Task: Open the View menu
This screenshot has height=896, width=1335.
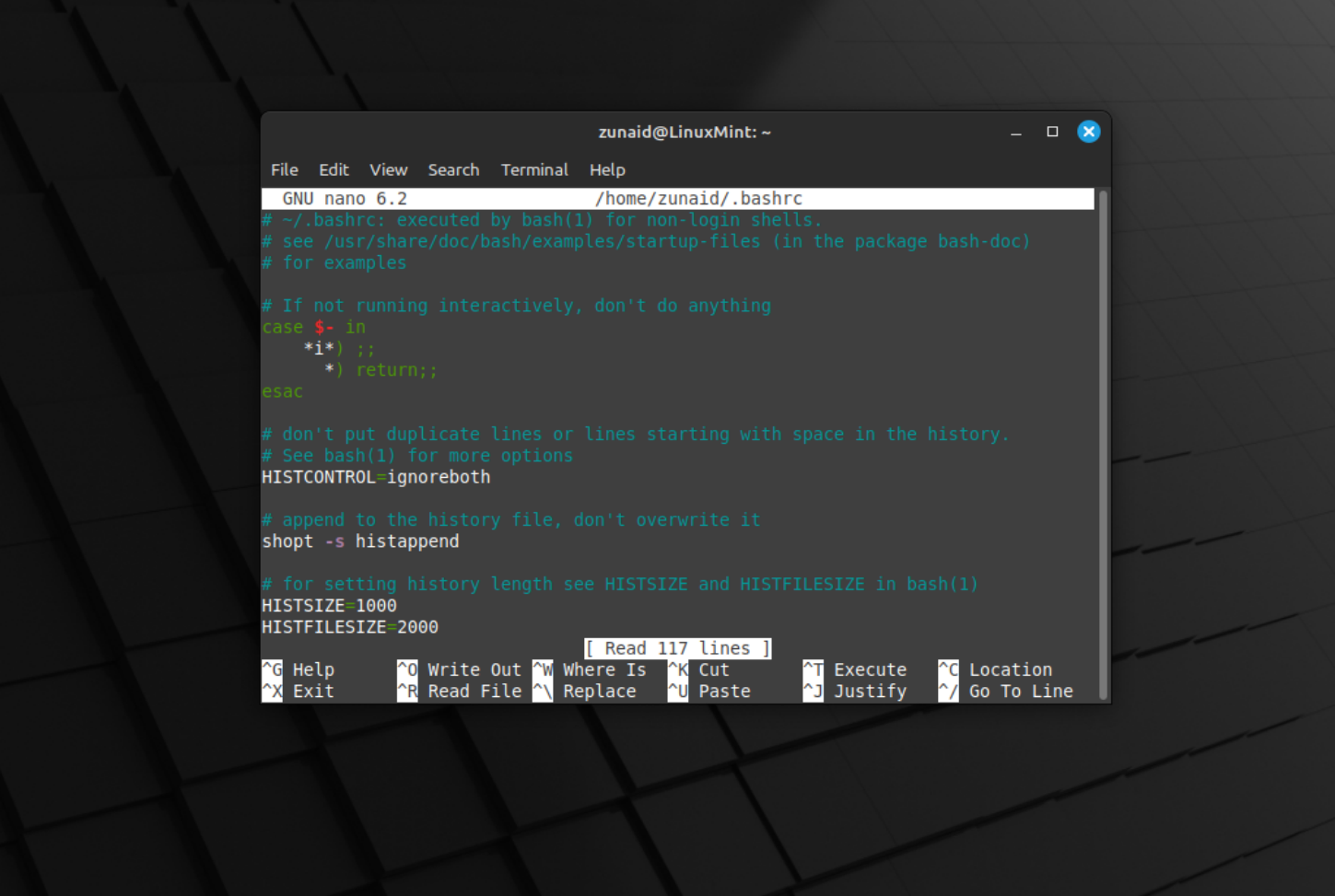Action: (388, 169)
